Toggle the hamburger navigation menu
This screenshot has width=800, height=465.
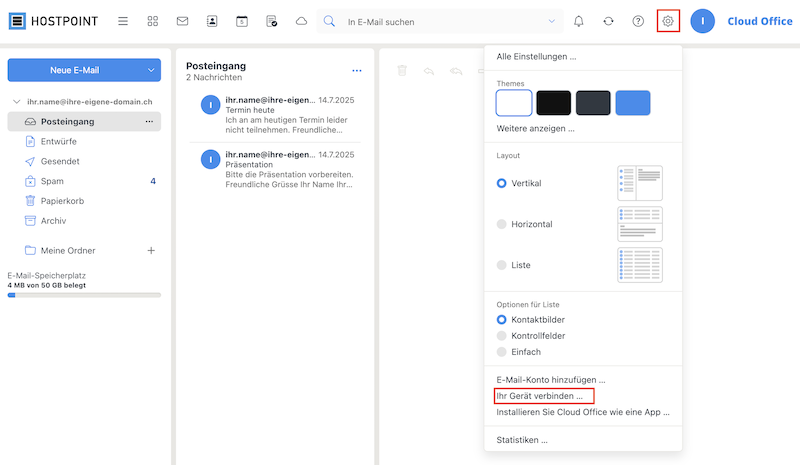123,21
